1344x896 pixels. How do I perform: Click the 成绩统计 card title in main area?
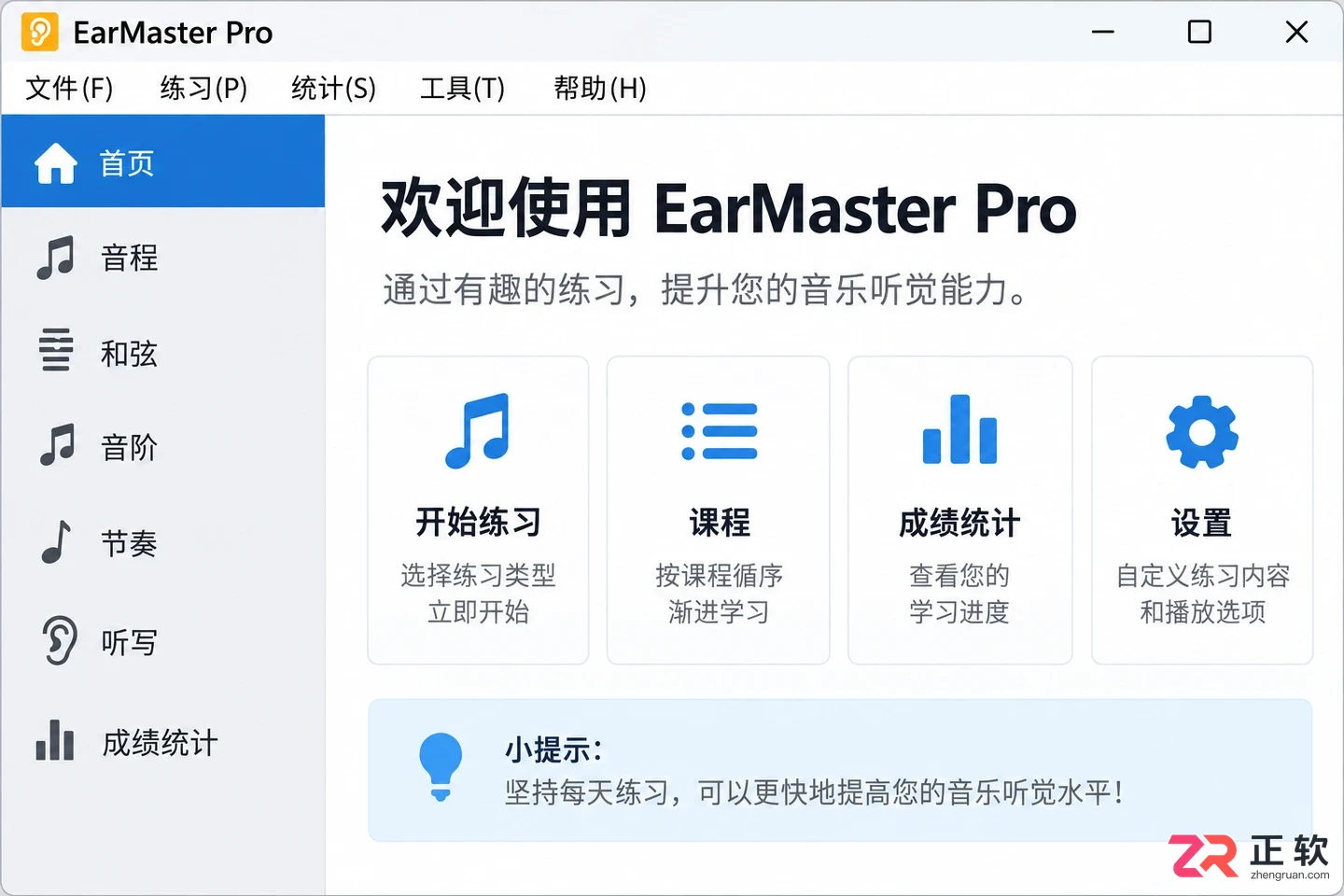point(959,523)
